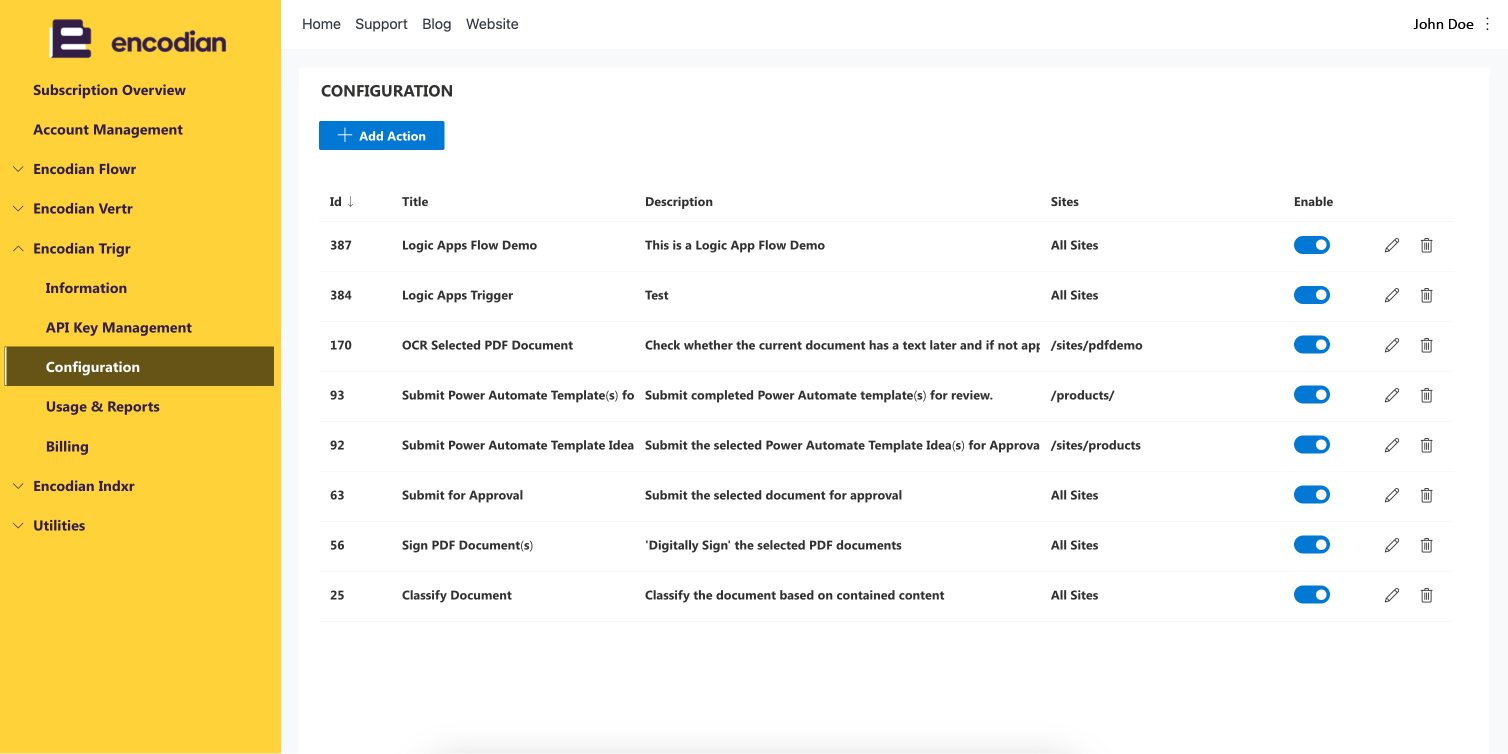This screenshot has width=1508, height=754.
Task: Click the 'Sign PDF Document(s)' title cell
Action: 467,545
